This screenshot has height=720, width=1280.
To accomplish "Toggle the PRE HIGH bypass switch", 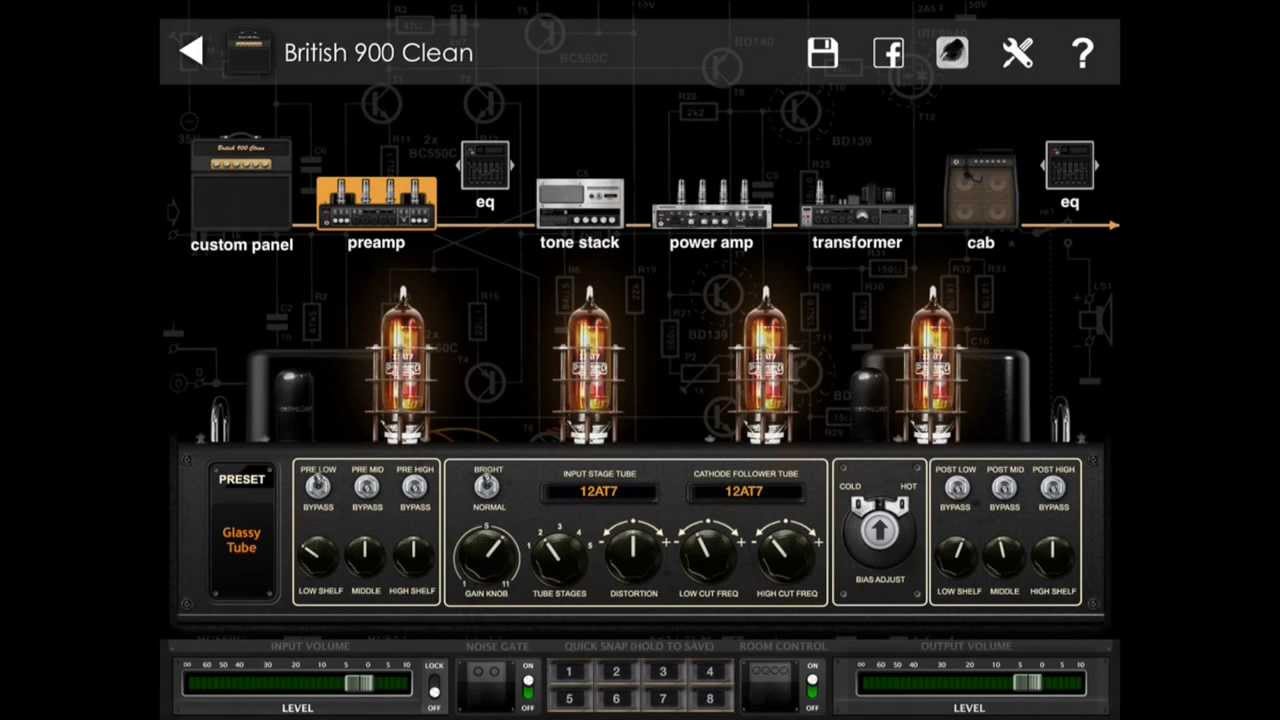I will pyautogui.click(x=415, y=487).
